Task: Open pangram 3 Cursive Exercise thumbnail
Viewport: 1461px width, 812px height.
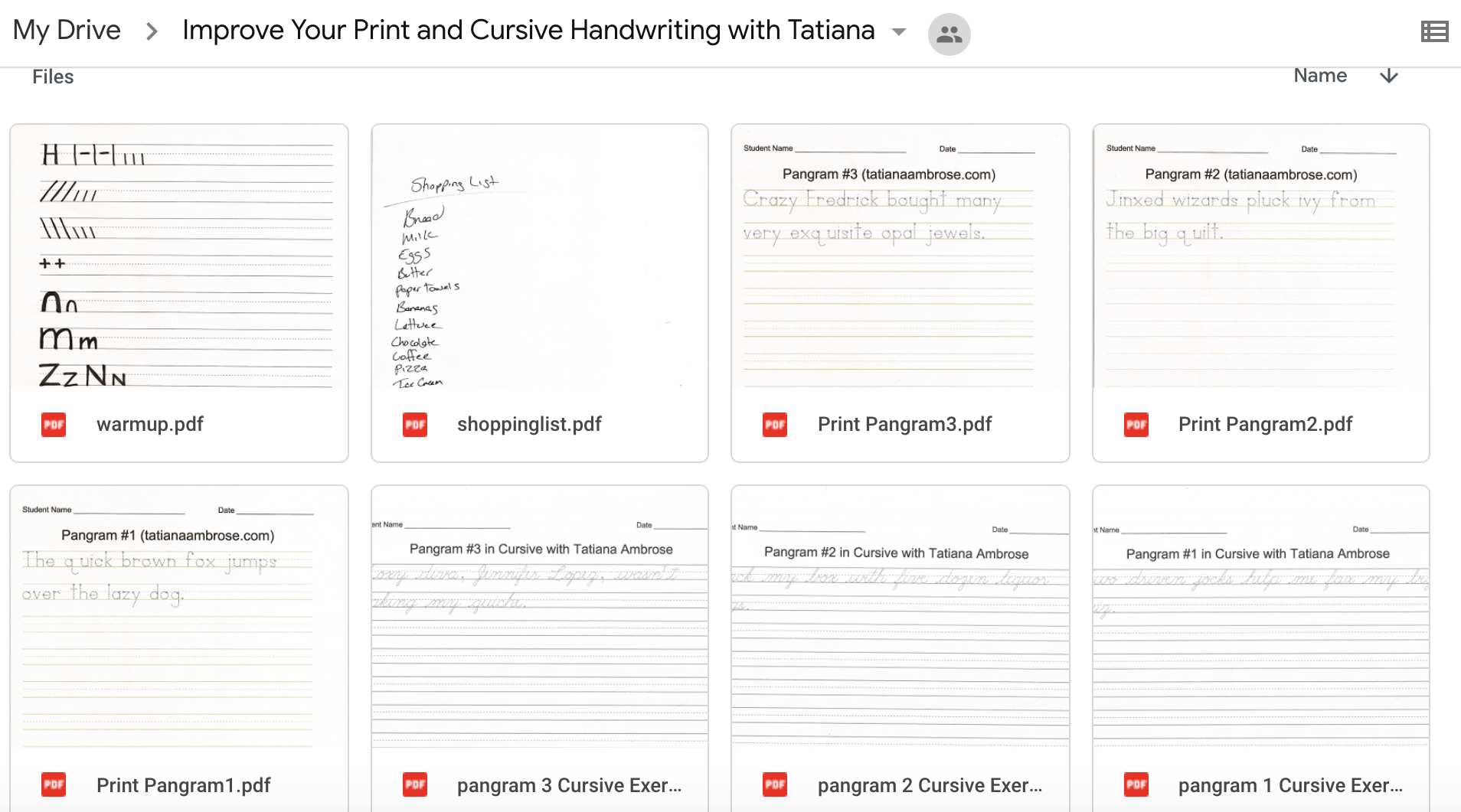Action: pos(540,617)
